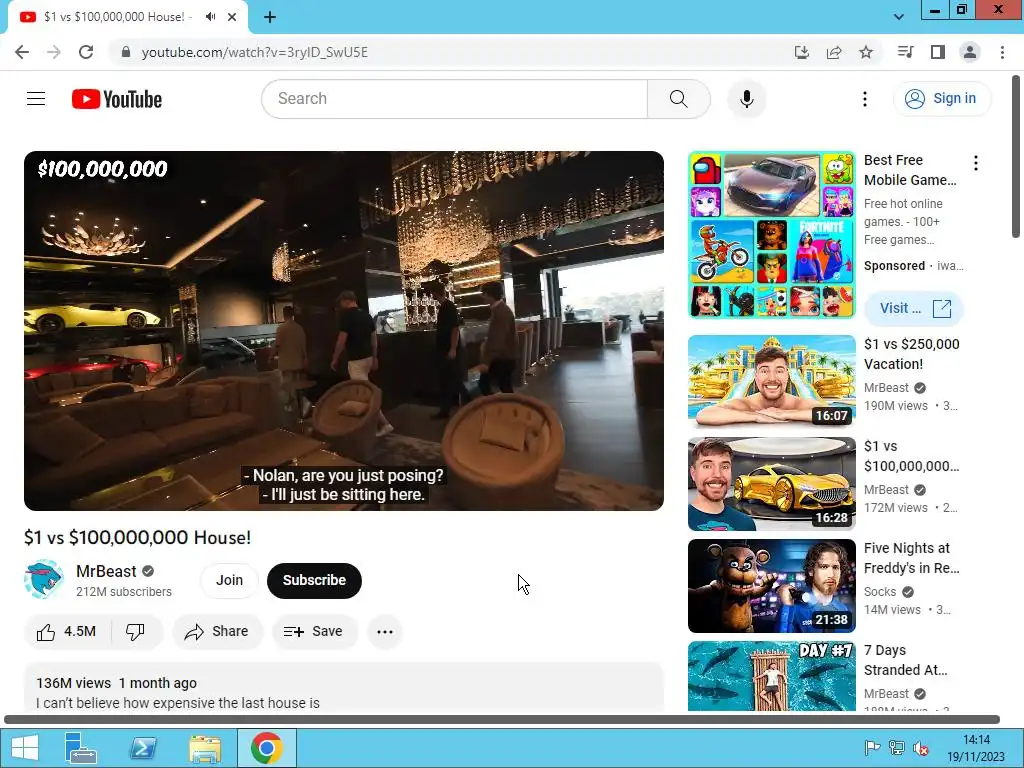Start voice search with microphone icon
Image resolution: width=1024 pixels, height=768 pixels.
[746, 99]
